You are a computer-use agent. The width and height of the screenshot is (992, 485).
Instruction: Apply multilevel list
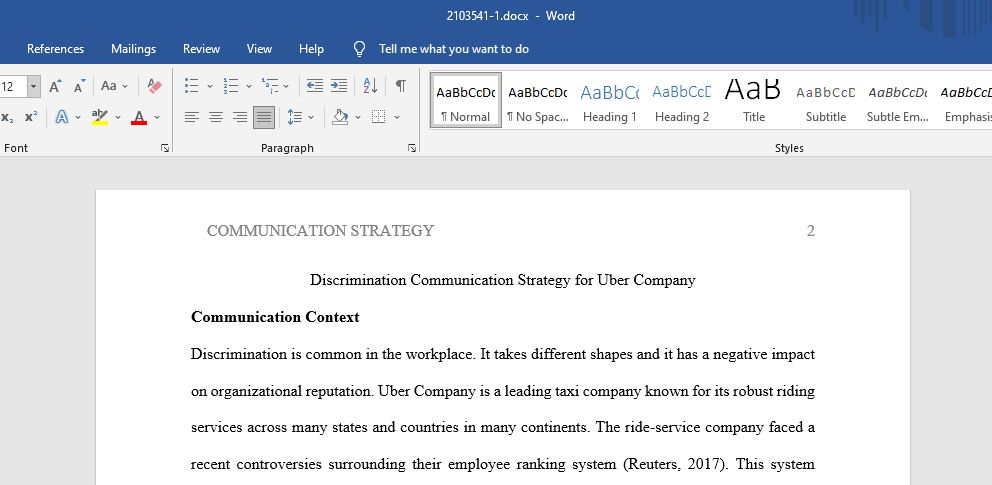pyautogui.click(x=270, y=86)
